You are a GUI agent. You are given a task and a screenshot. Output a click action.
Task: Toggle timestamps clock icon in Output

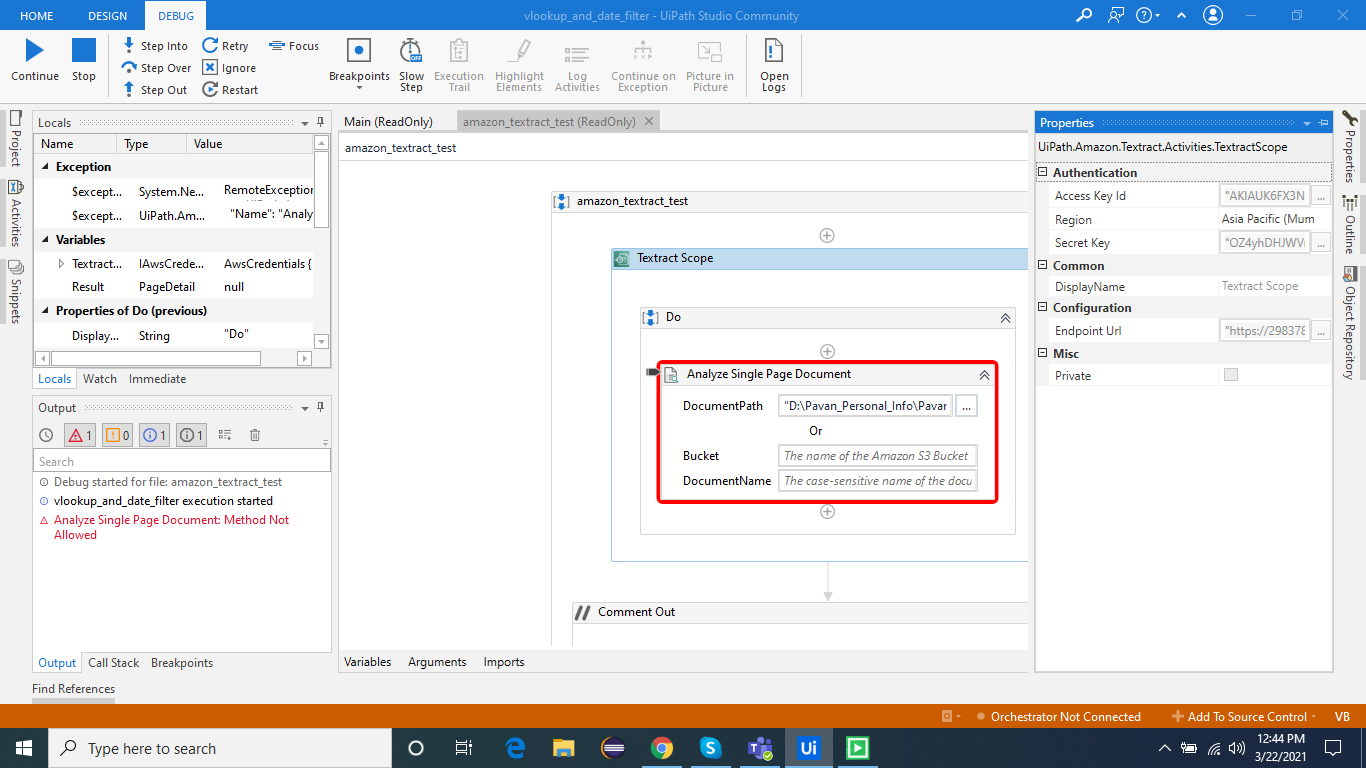(46, 435)
